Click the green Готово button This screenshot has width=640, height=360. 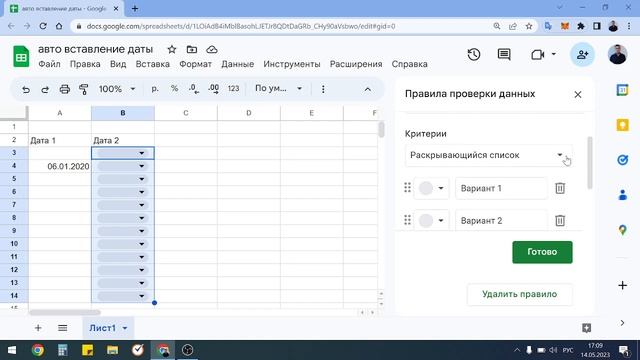point(542,252)
